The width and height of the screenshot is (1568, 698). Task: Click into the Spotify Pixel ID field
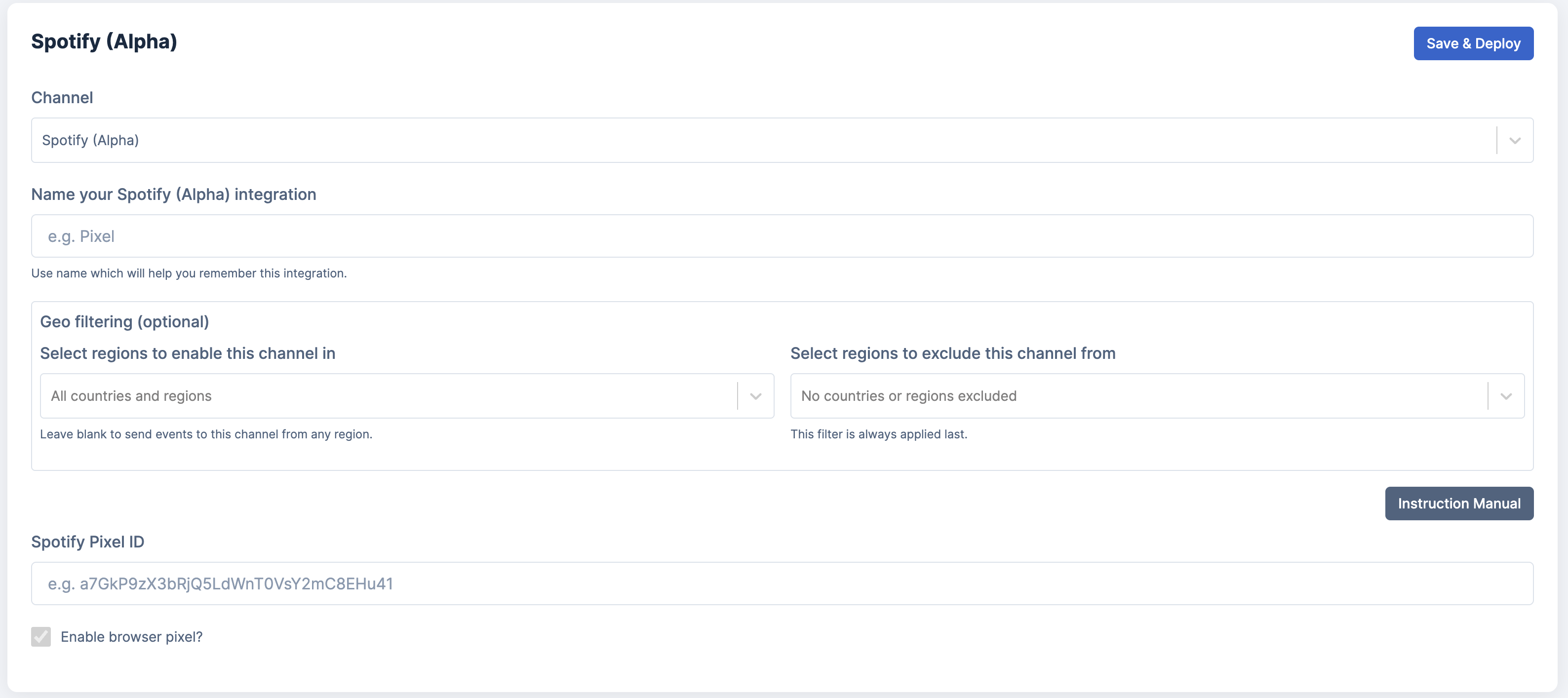782,583
